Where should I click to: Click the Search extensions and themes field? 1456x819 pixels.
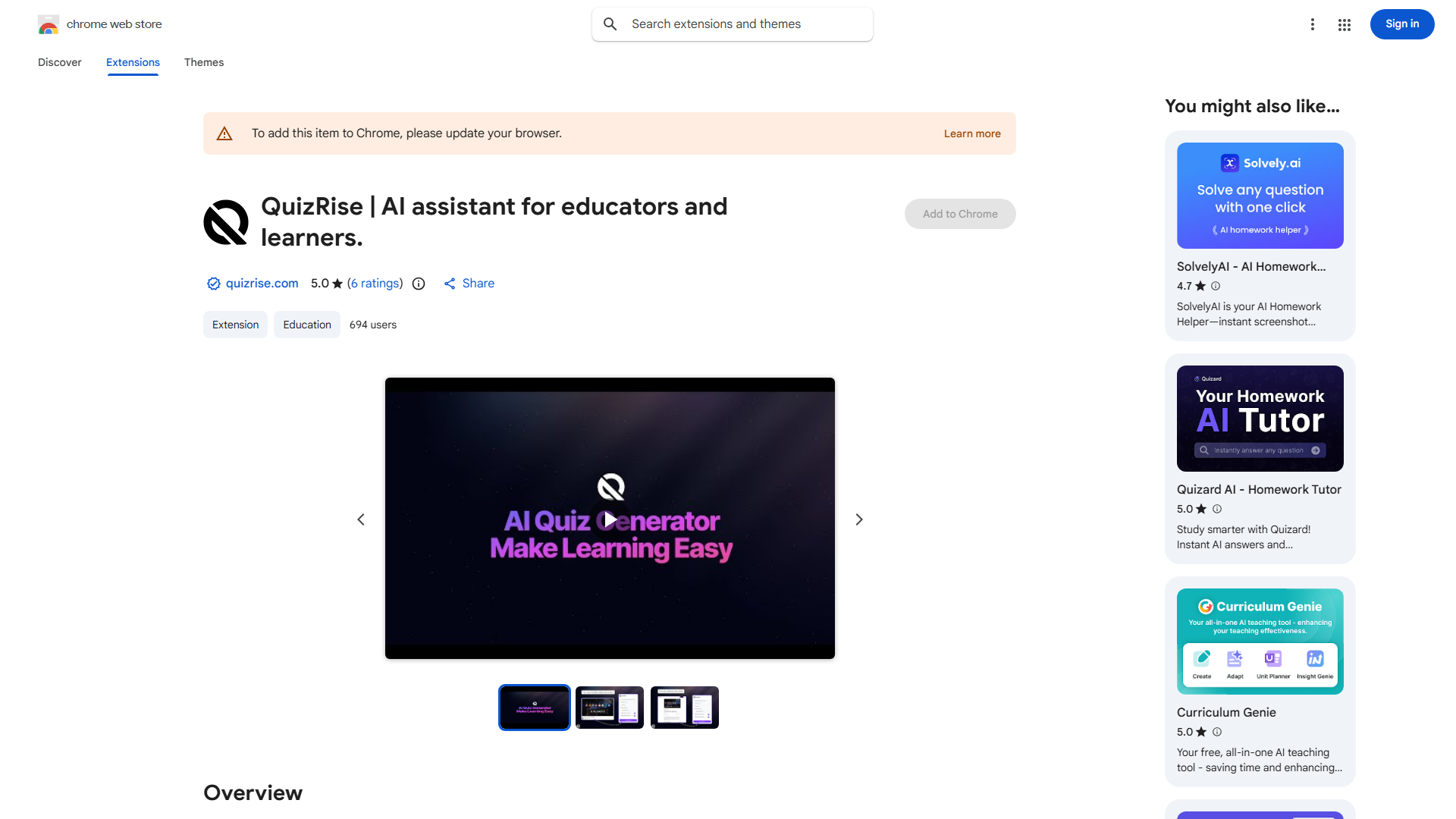733,24
